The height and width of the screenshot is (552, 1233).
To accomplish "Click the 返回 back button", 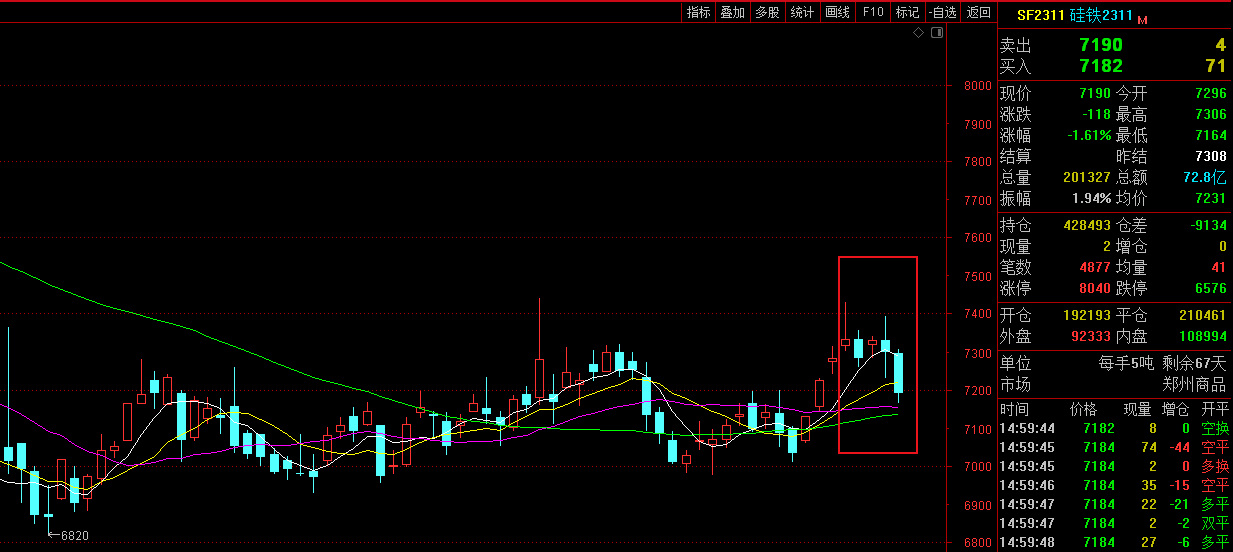I will [978, 12].
